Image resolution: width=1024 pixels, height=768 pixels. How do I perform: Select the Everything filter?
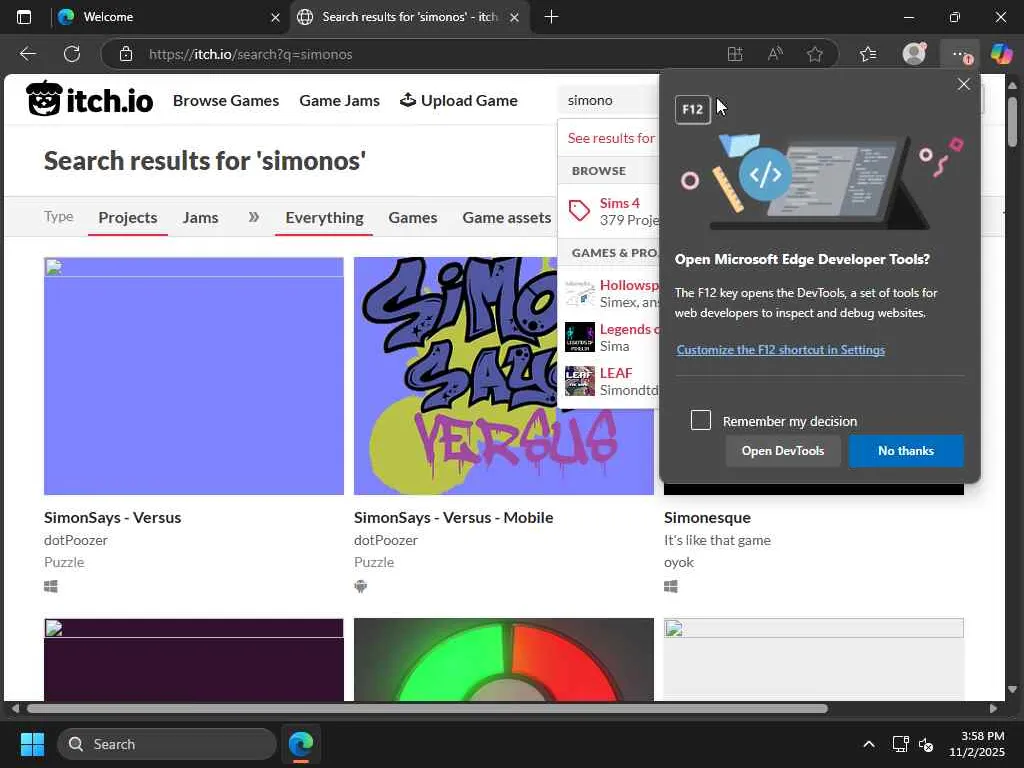[324, 217]
